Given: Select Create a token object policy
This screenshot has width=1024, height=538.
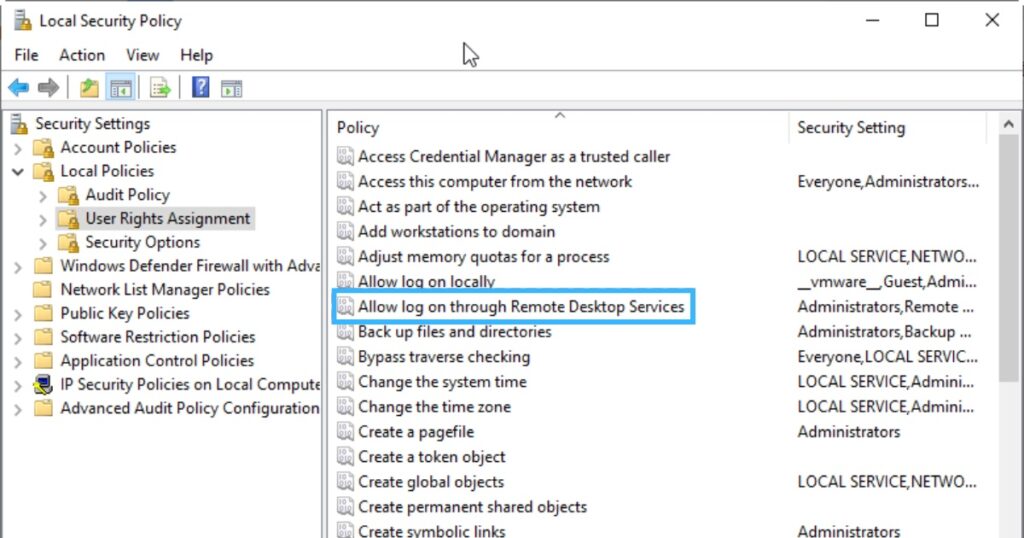Looking at the screenshot, I should tap(431, 456).
